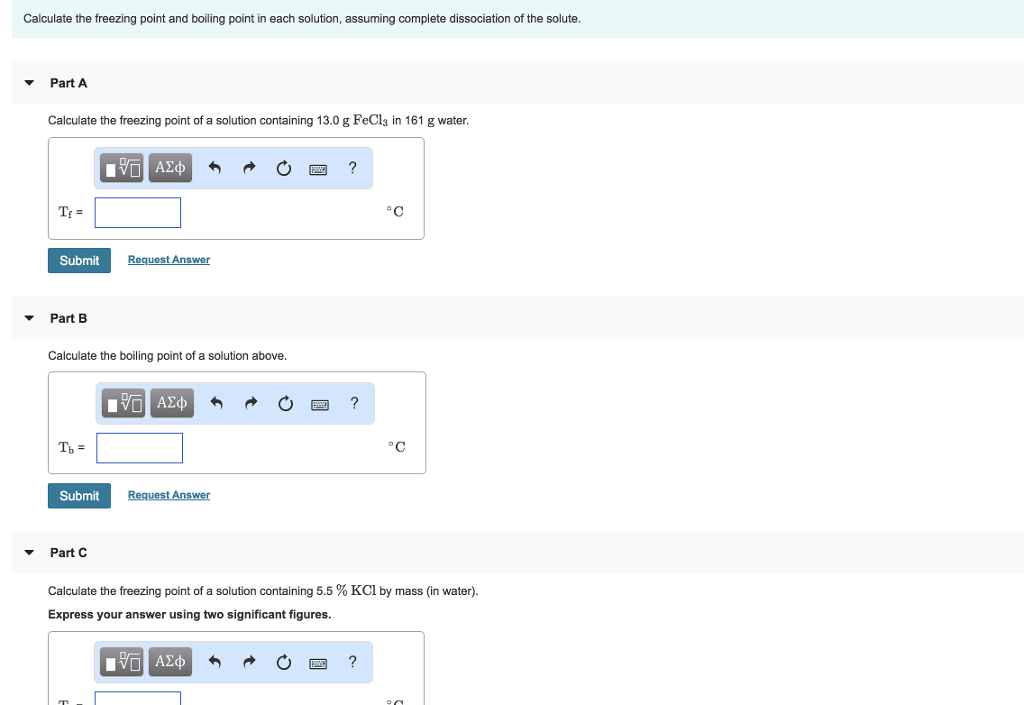
Task: Open the on-screen keyboard shortcuts in Part B
Action: [318, 402]
